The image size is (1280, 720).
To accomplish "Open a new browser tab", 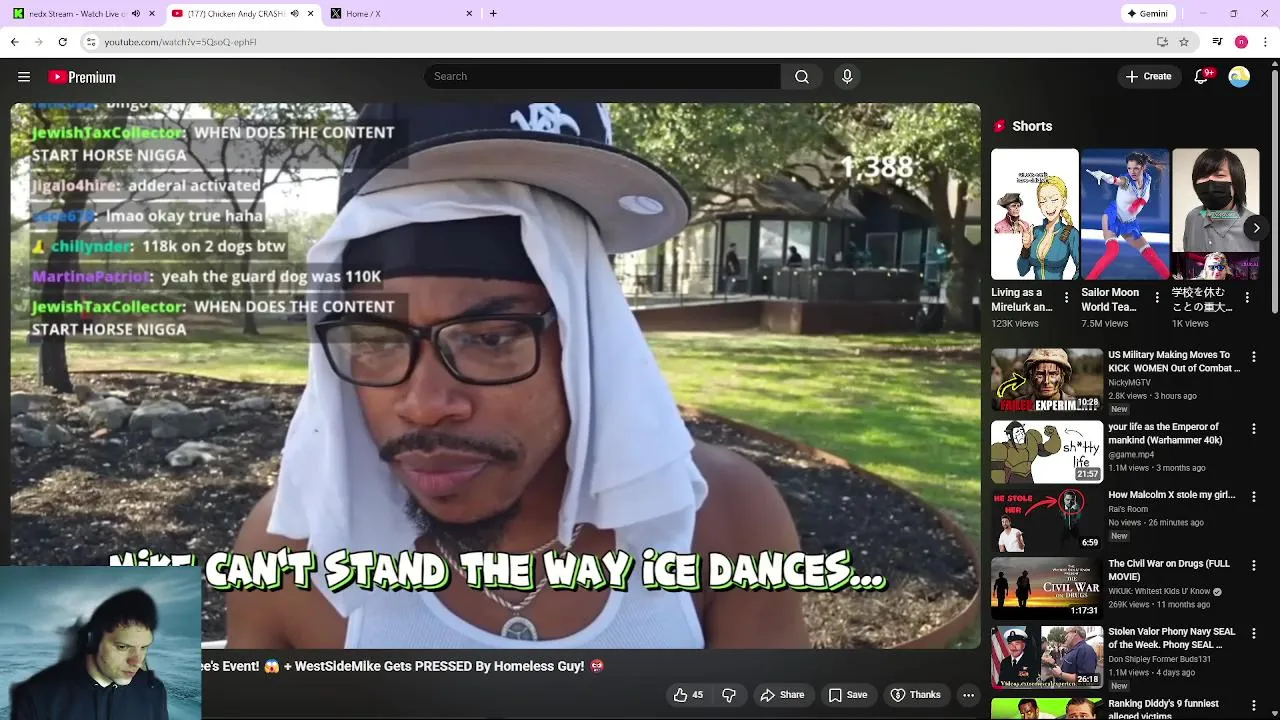I will pyautogui.click(x=493, y=13).
